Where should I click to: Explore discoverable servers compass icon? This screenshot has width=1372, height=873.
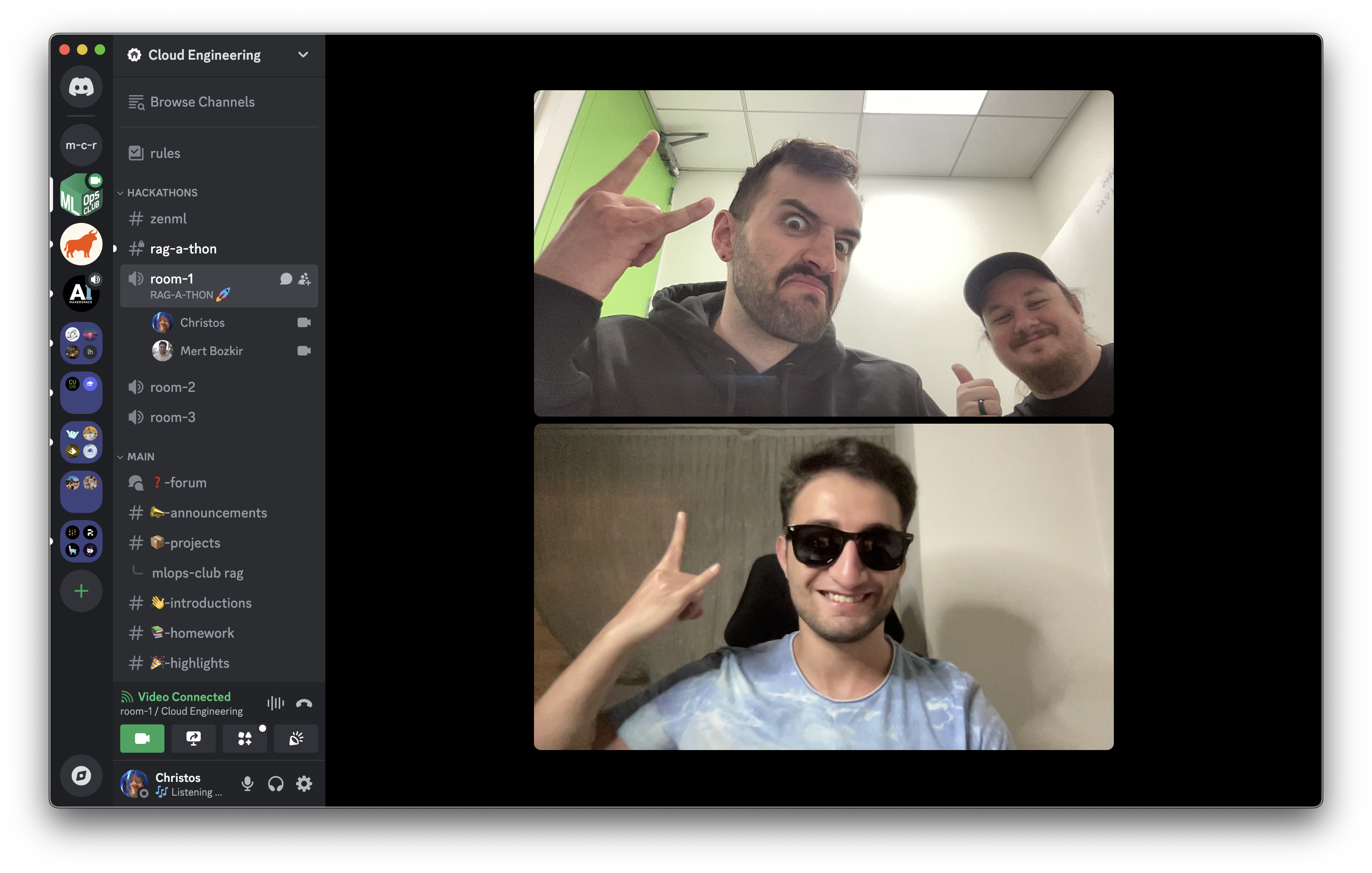click(x=81, y=776)
